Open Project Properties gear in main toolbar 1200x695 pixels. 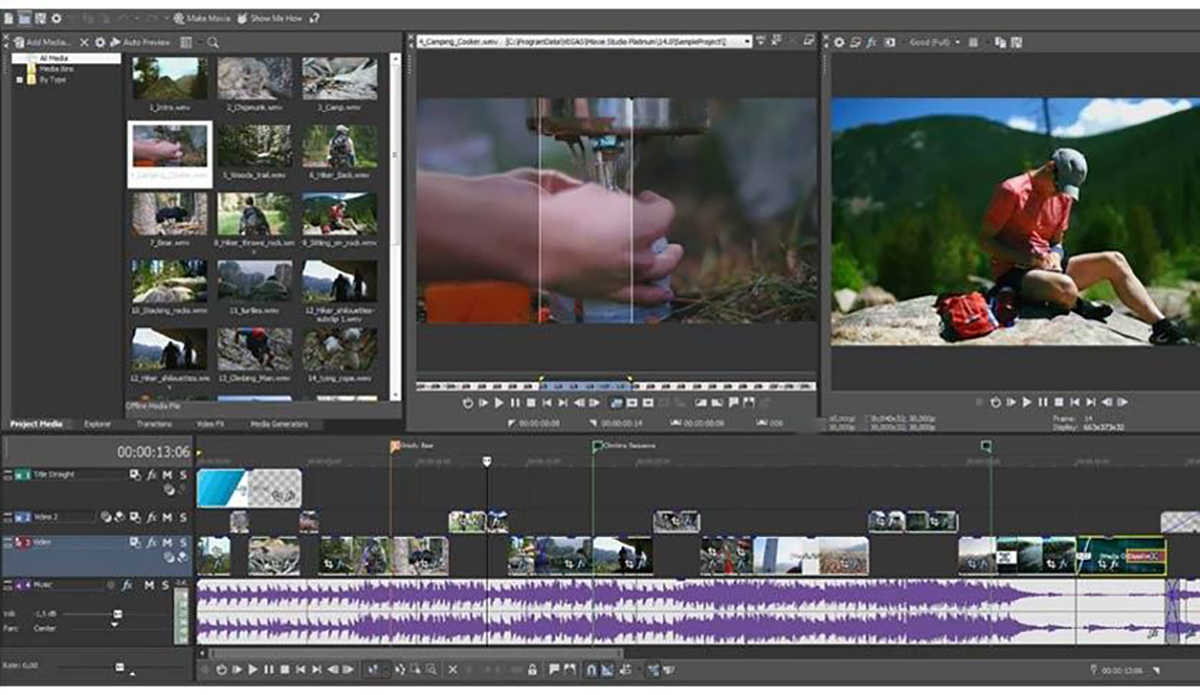click(x=56, y=18)
